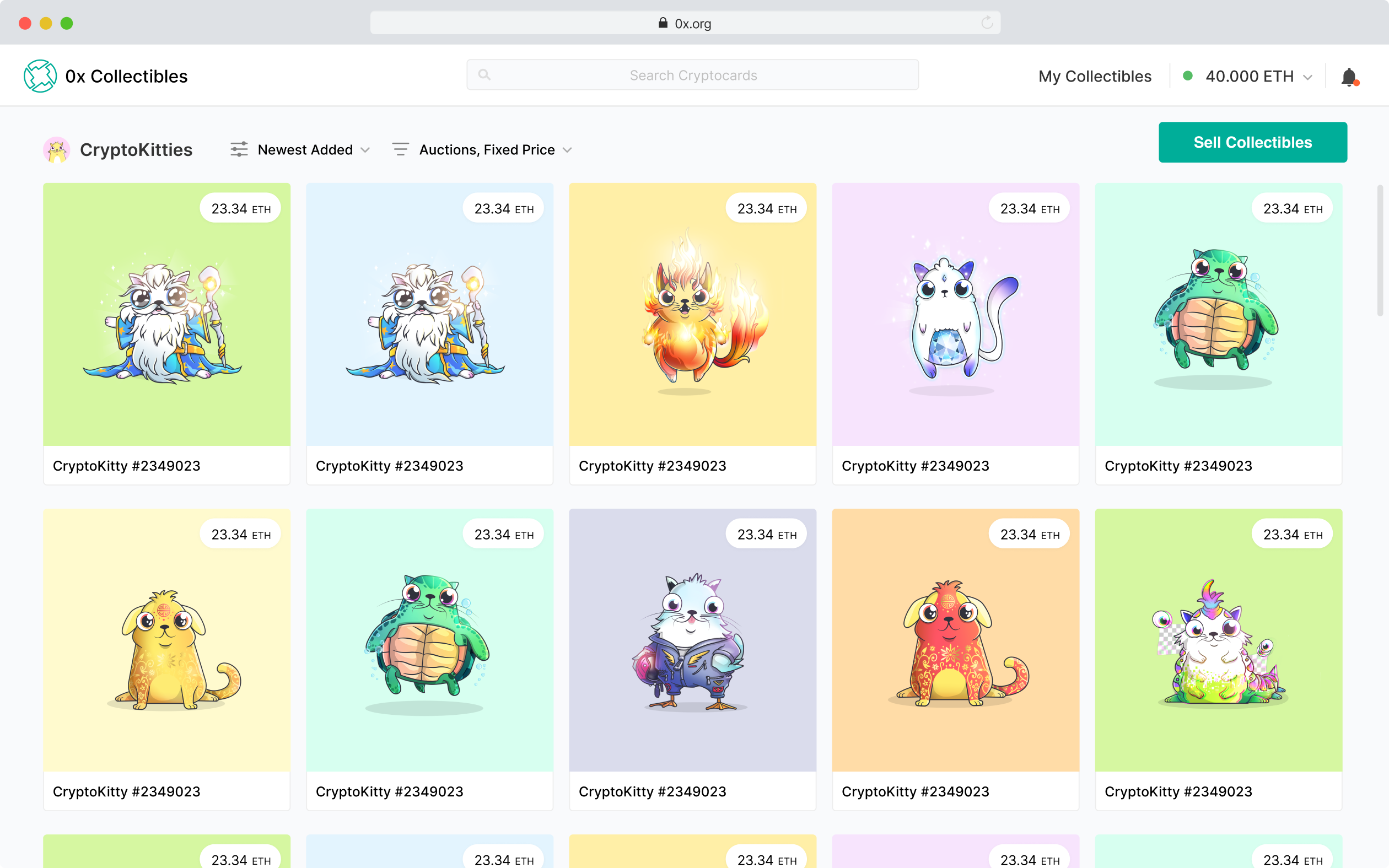Click the 0x Collectibles logo icon
The image size is (1389, 868).
(40, 76)
